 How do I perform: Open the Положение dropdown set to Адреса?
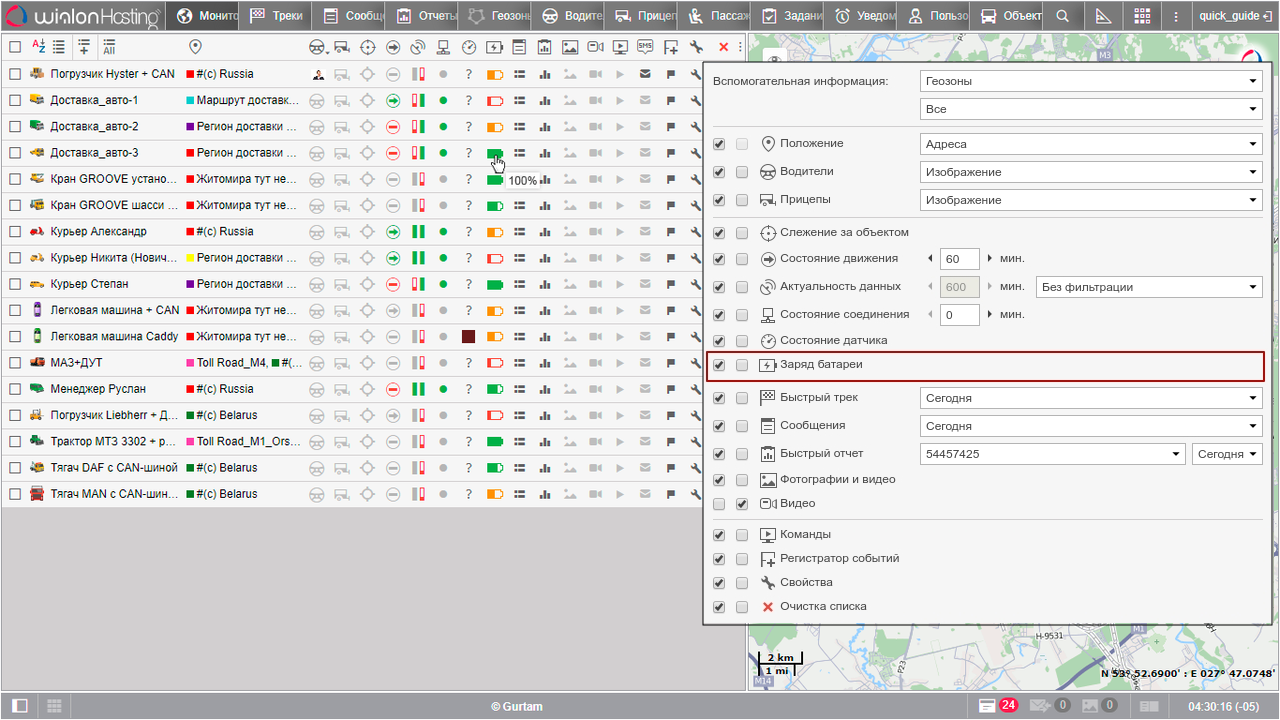[1088, 144]
